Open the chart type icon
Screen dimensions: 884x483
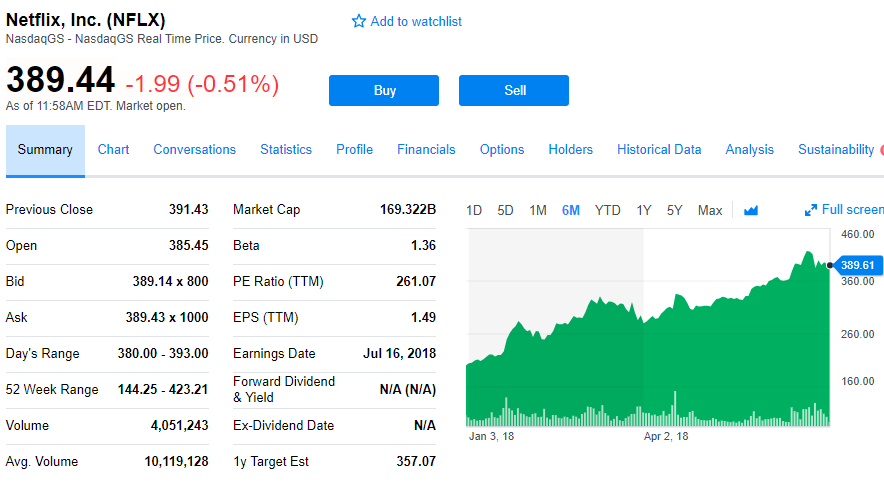pyautogui.click(x=751, y=210)
